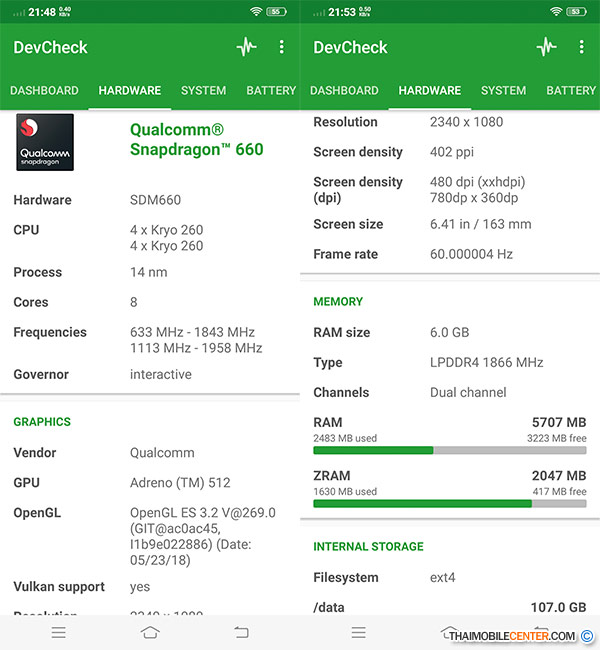Click the battery indicator in right status bar

click(x=577, y=11)
